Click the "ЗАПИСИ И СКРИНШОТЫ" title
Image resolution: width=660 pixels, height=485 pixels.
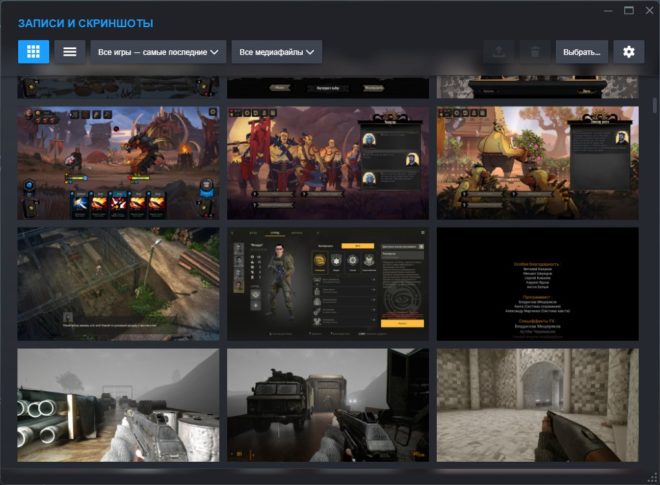(85, 23)
